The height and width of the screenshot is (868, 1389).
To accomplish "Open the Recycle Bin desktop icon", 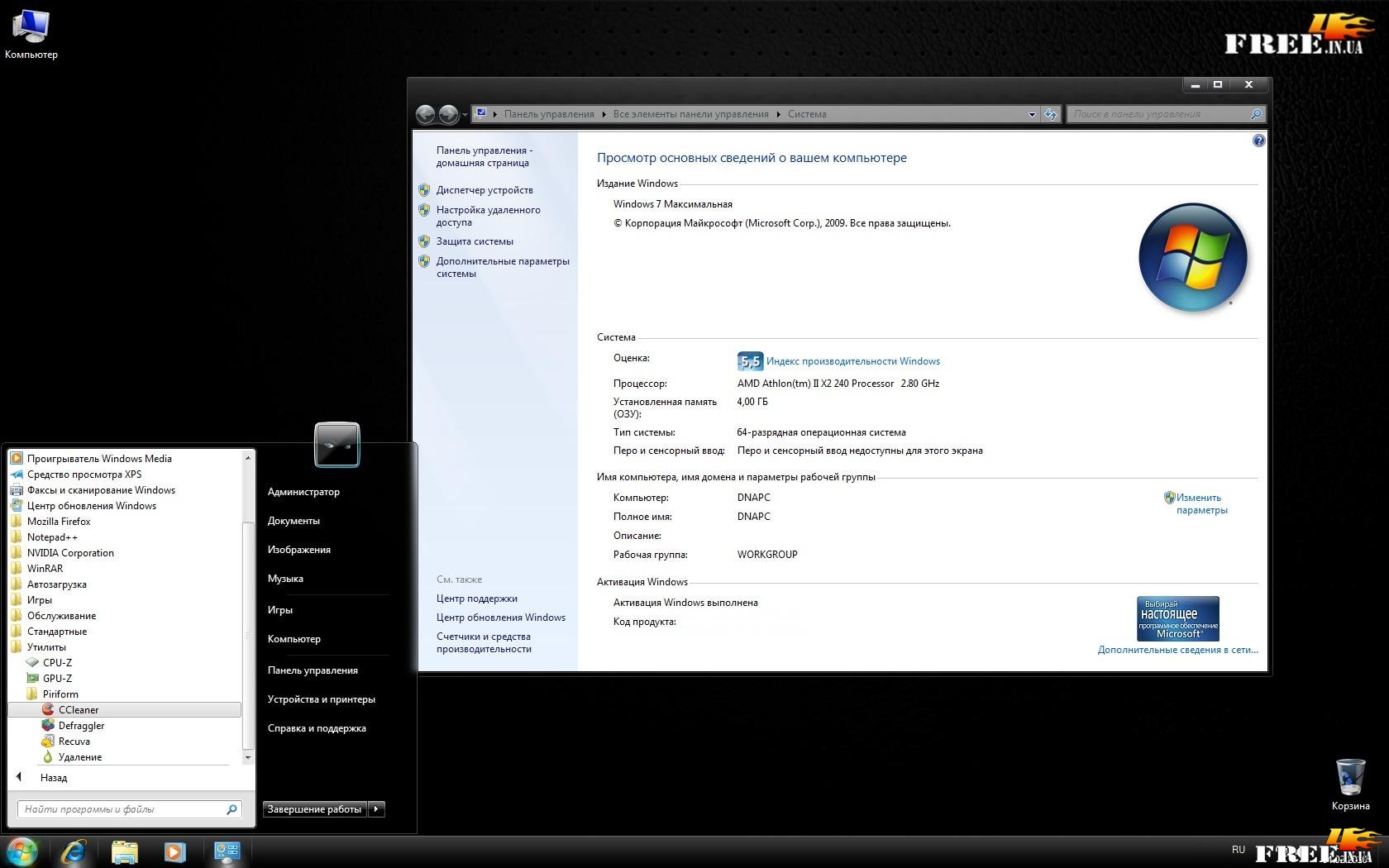I will click(1350, 785).
